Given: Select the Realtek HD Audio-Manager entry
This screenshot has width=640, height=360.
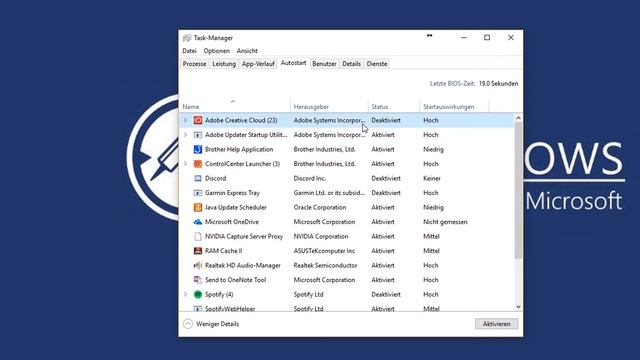Looking at the screenshot, I should pos(243,265).
